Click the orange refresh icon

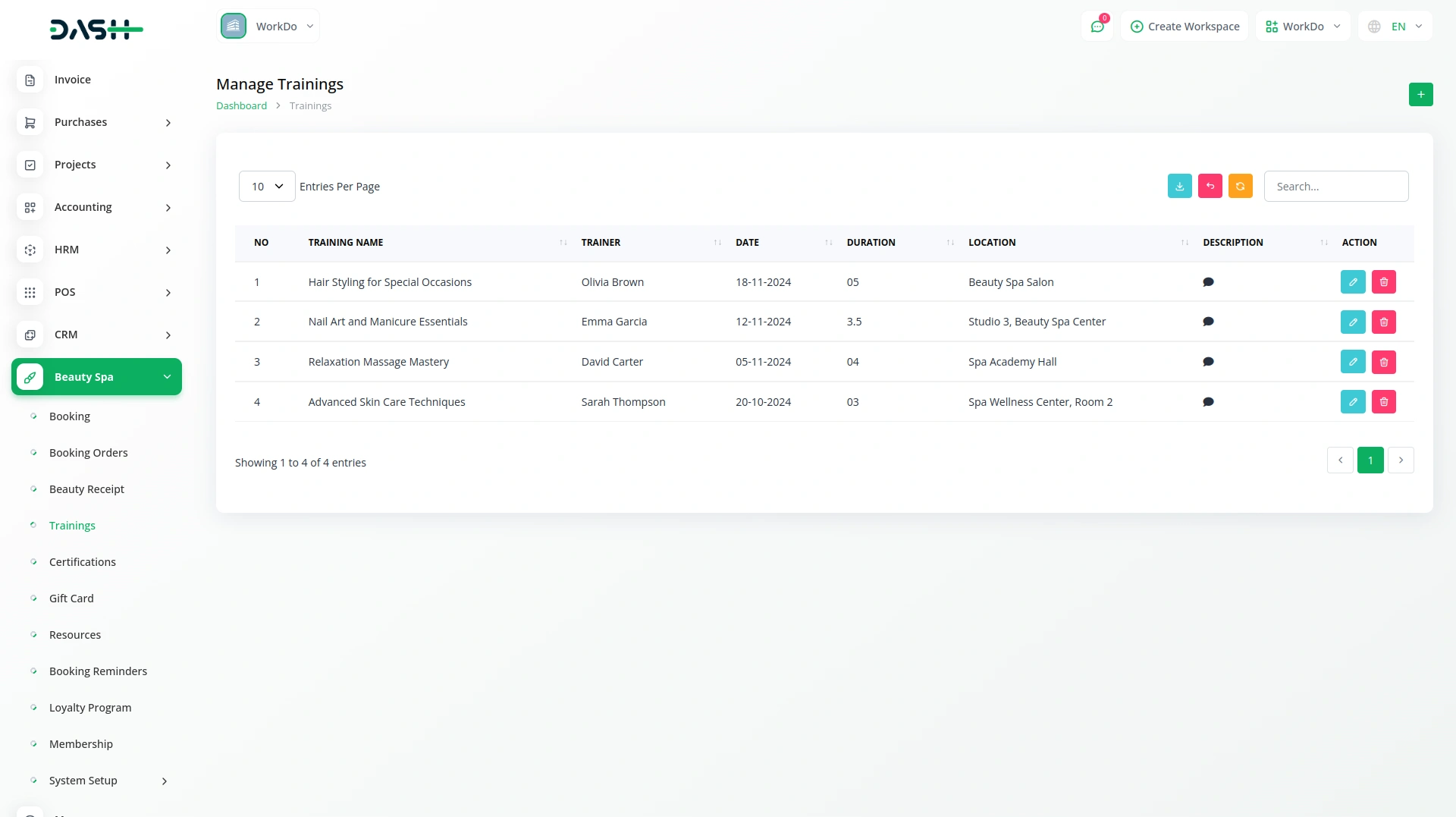[x=1240, y=187]
